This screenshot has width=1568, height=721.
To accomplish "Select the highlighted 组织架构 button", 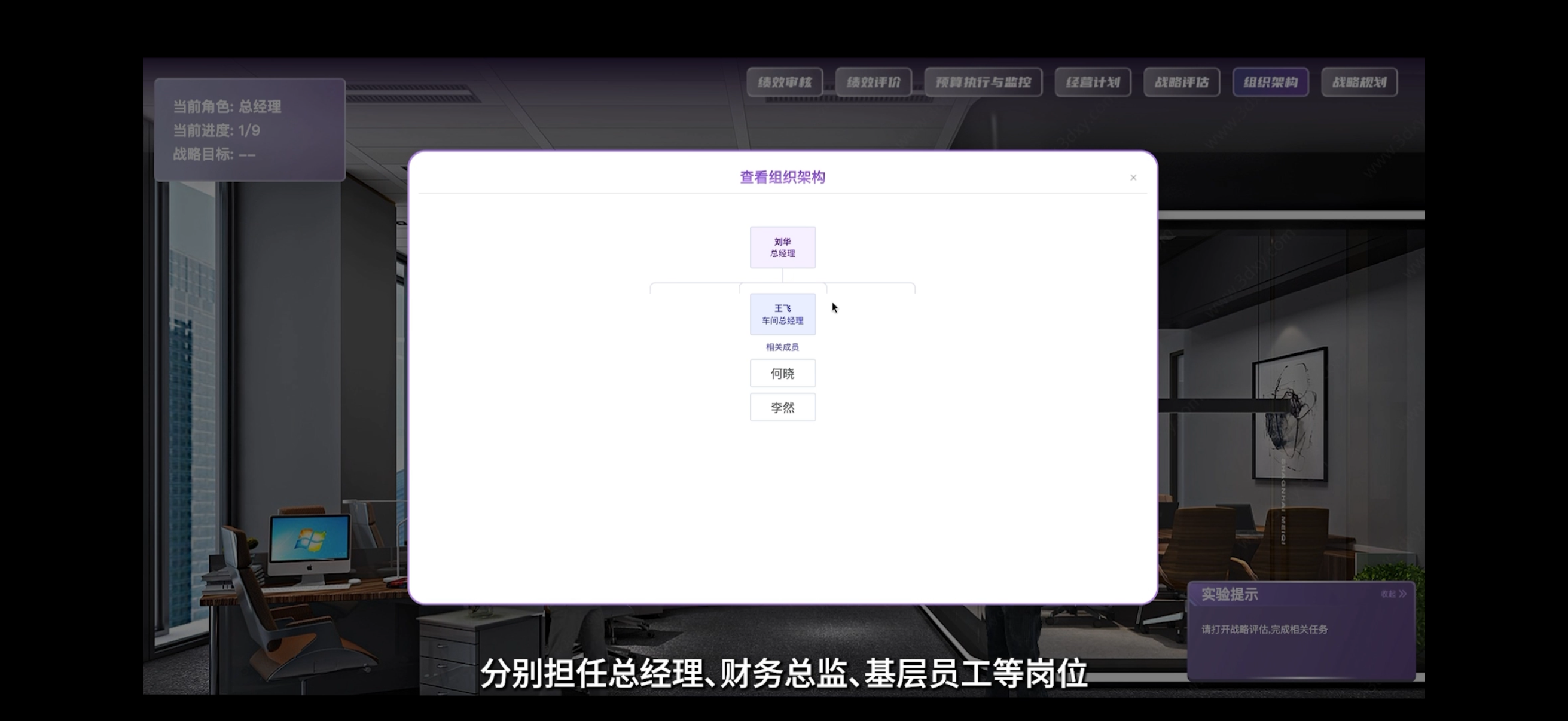I will pos(1270,82).
